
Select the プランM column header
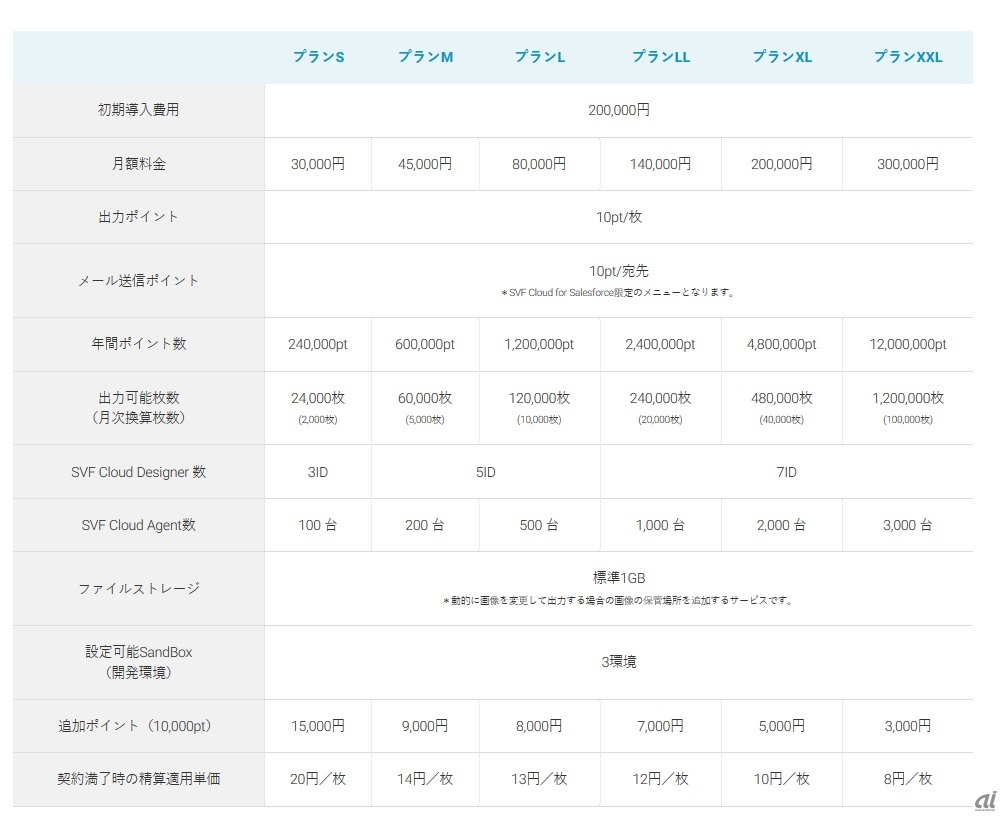coord(425,57)
